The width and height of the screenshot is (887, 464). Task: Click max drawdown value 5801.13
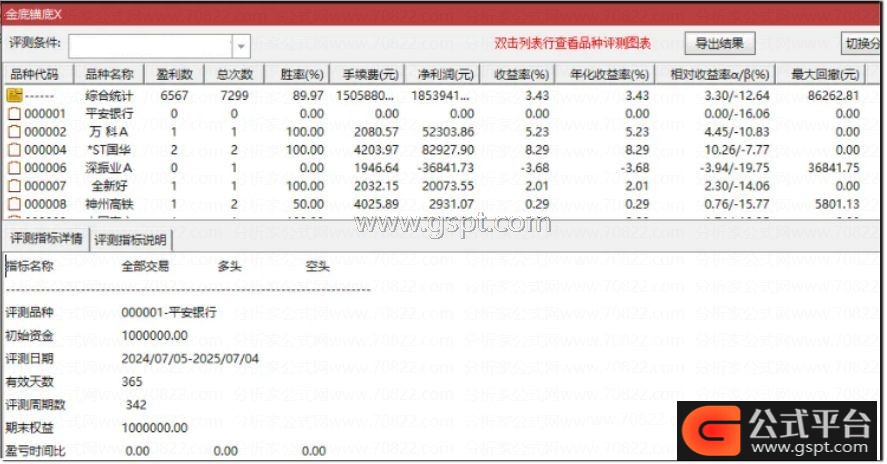(x=837, y=204)
